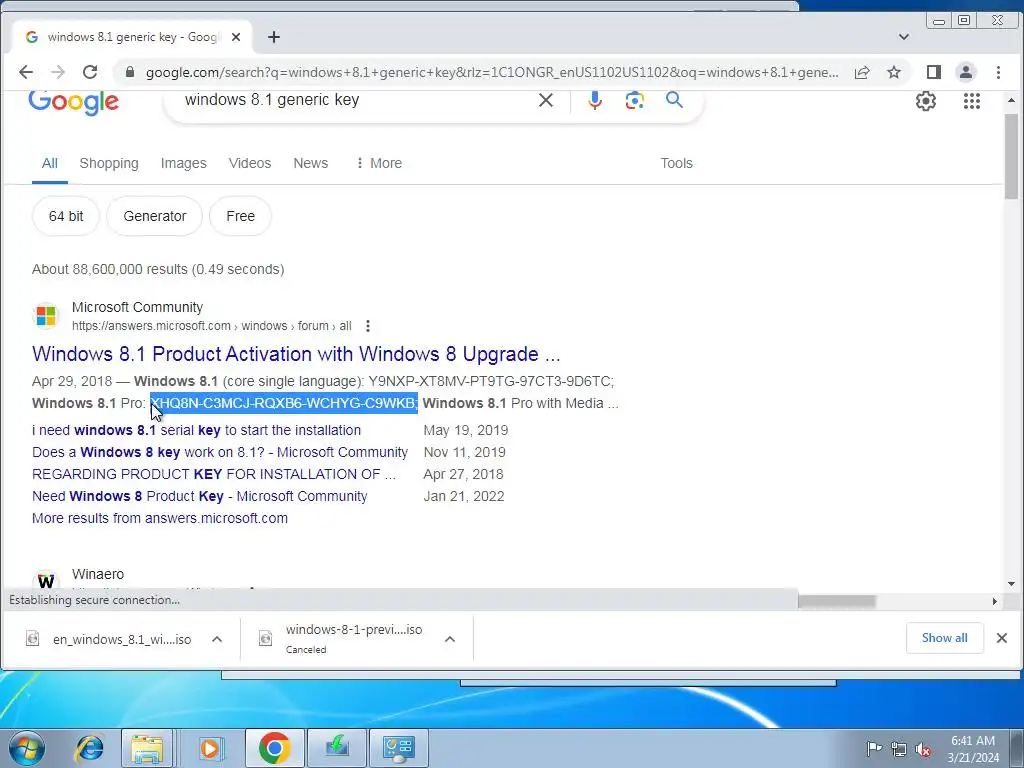Open 'More results from answers.microsoft.com'

[x=160, y=519]
